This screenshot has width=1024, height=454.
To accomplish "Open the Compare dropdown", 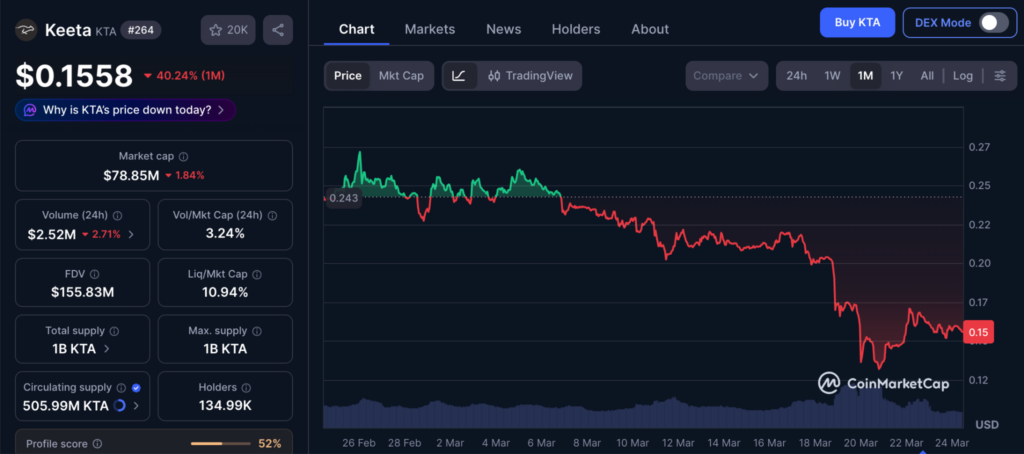I will [726, 76].
